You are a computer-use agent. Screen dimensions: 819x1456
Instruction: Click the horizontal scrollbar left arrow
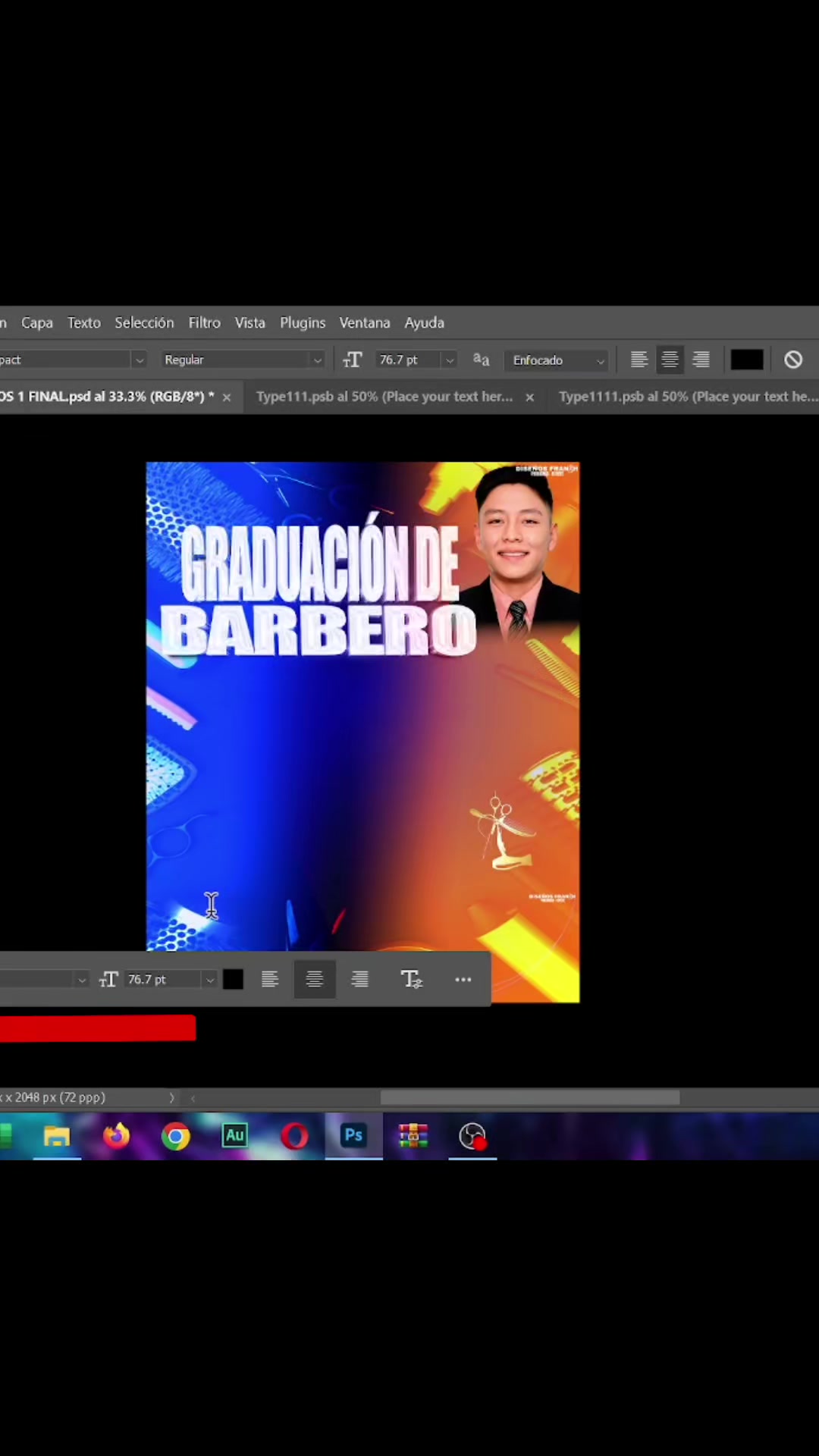click(193, 1097)
